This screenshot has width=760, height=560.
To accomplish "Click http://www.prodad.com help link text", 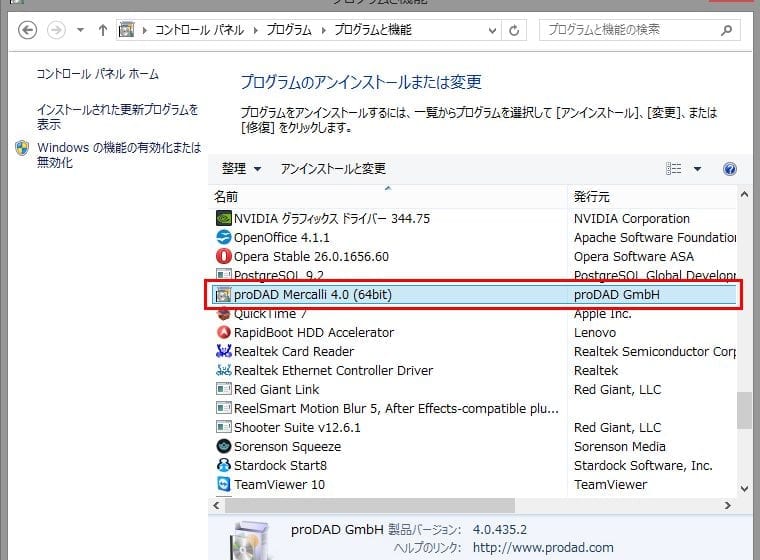I will tap(543, 548).
